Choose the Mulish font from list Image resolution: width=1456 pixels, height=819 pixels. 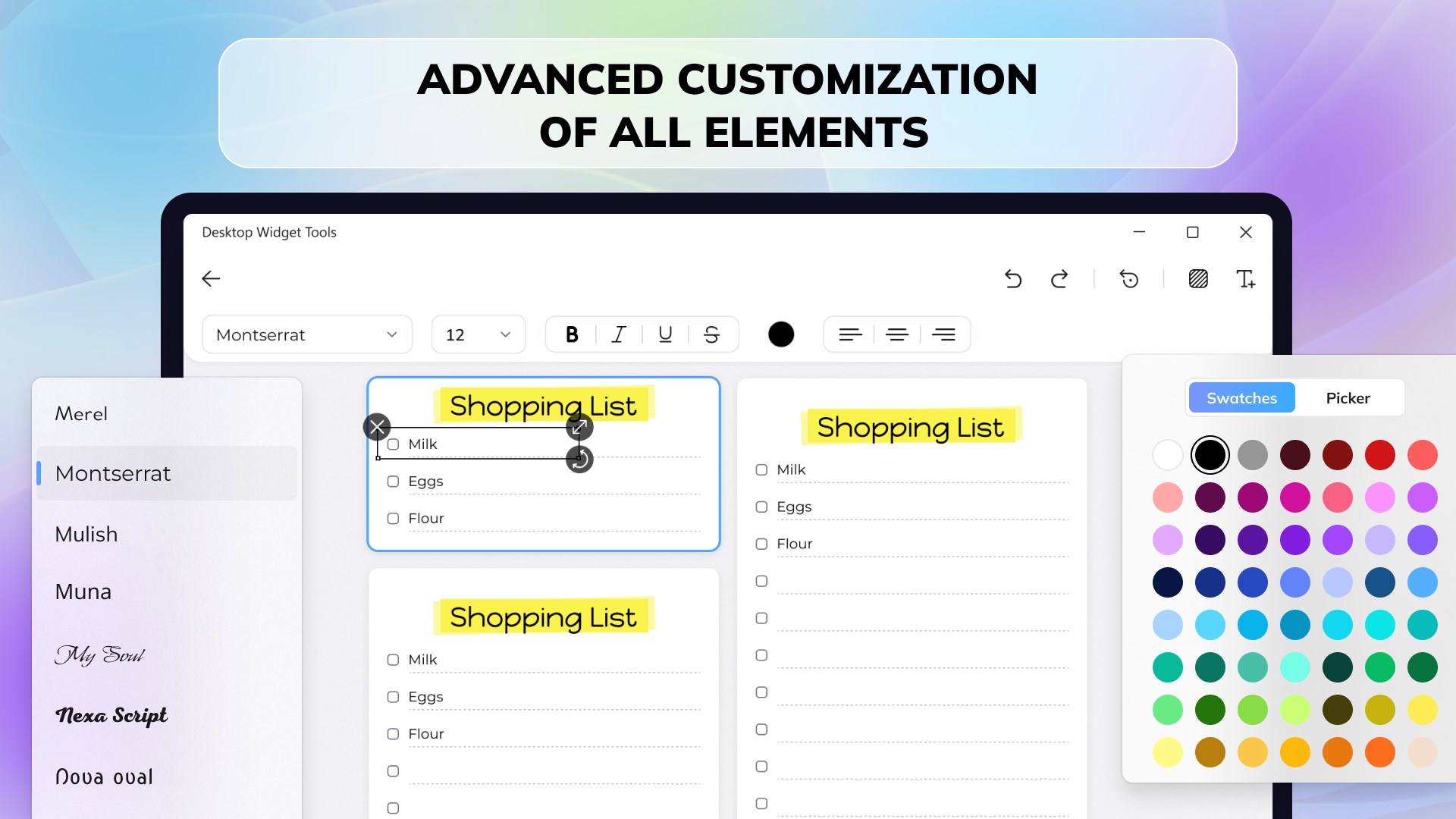[86, 534]
